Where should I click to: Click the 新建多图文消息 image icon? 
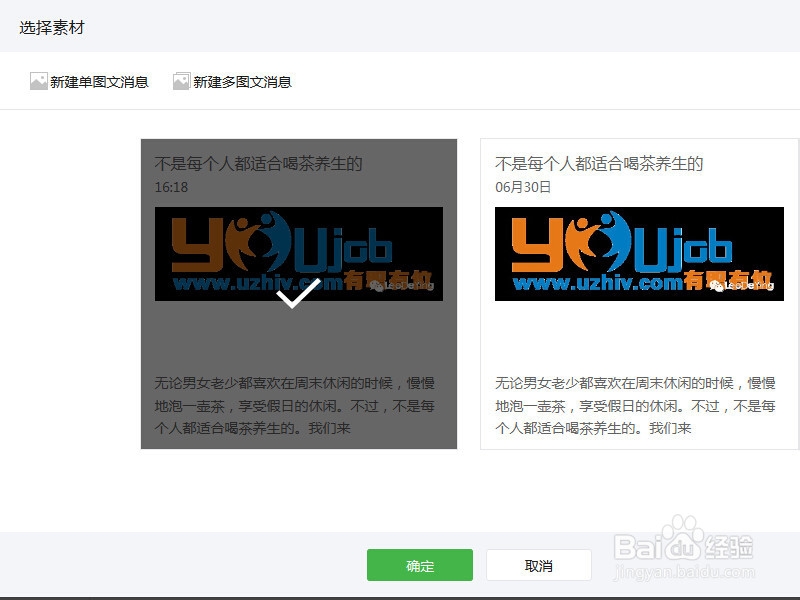tap(180, 82)
